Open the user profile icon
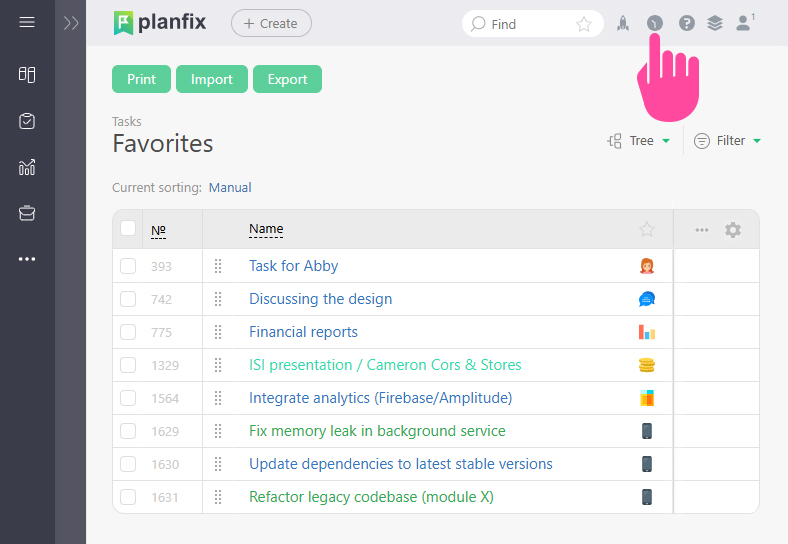 click(x=743, y=23)
